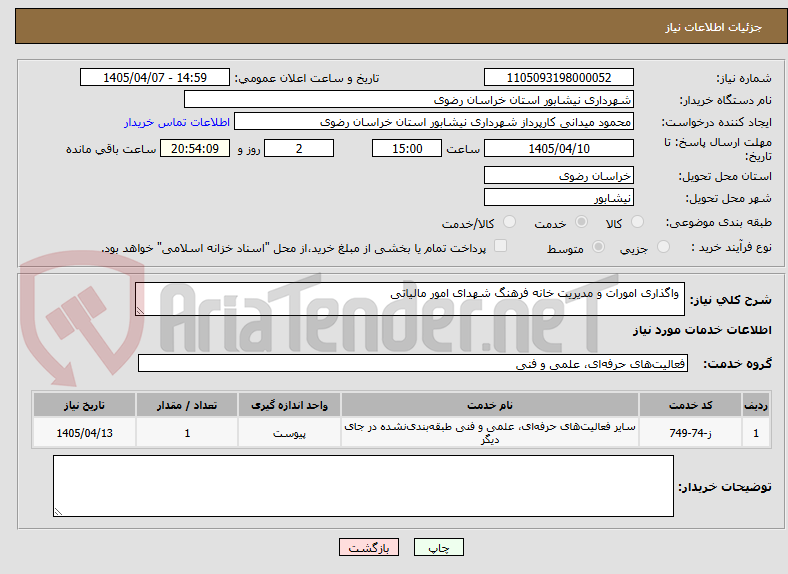Click the طبقه بندی موضوعی label
The image size is (788, 574).
click(x=719, y=222)
